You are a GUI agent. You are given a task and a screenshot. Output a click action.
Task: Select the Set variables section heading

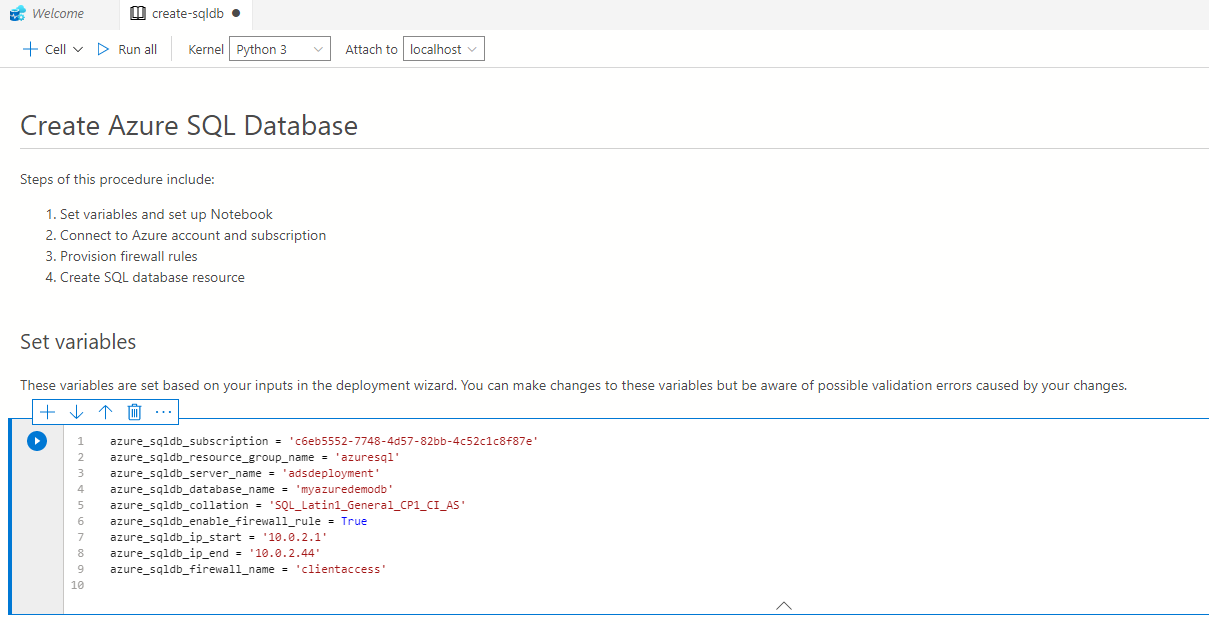click(78, 342)
